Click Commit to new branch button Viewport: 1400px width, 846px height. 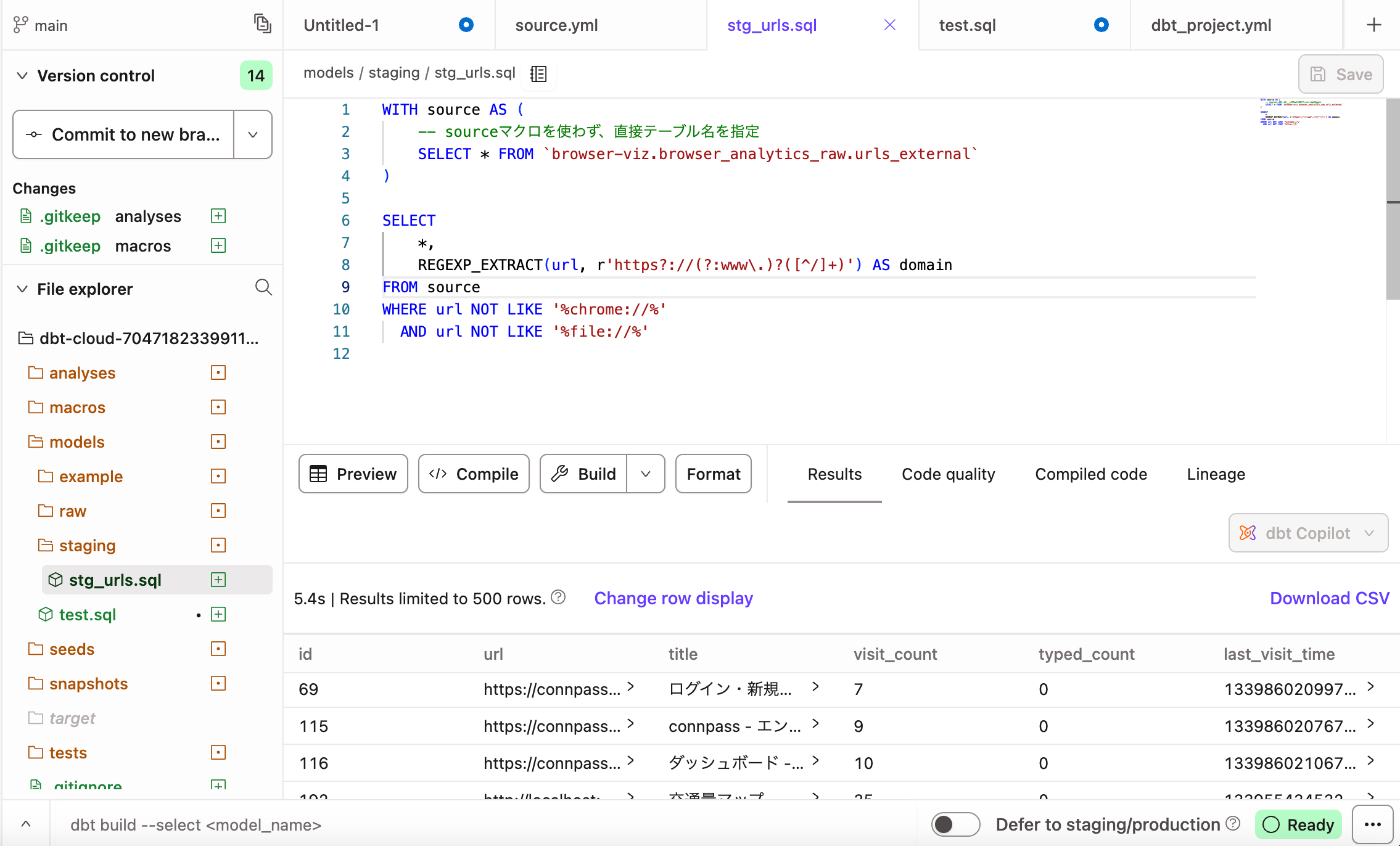point(123,134)
